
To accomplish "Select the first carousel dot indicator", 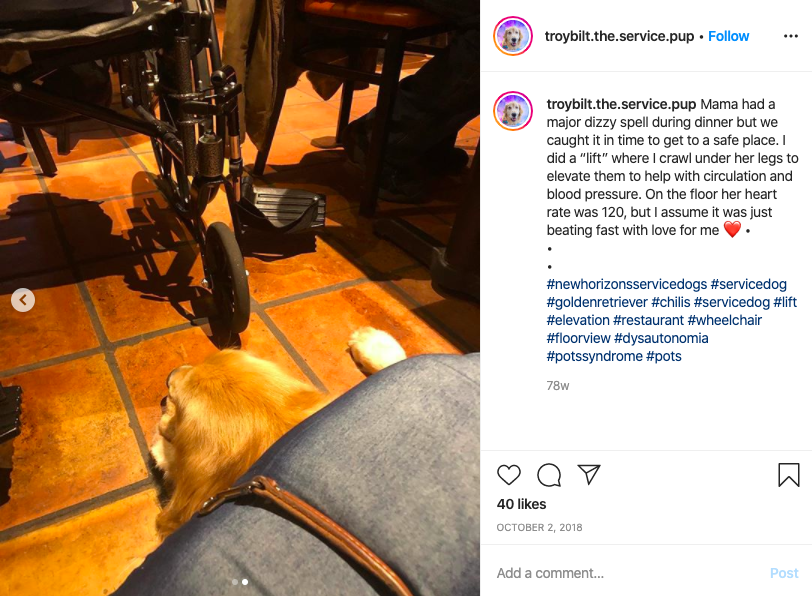I will [235, 582].
